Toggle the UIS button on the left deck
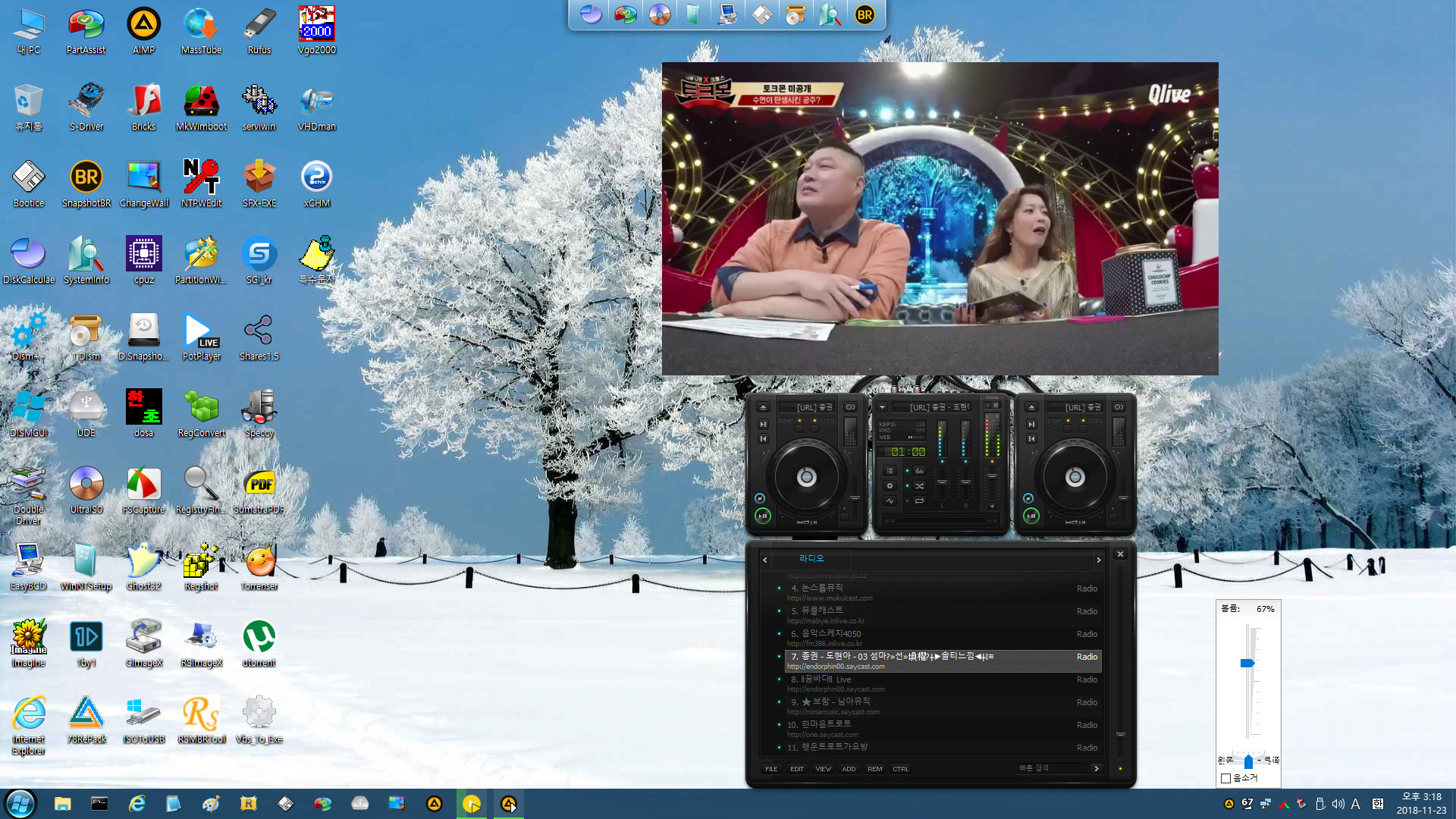Image resolution: width=1456 pixels, height=819 pixels. [x=814, y=428]
